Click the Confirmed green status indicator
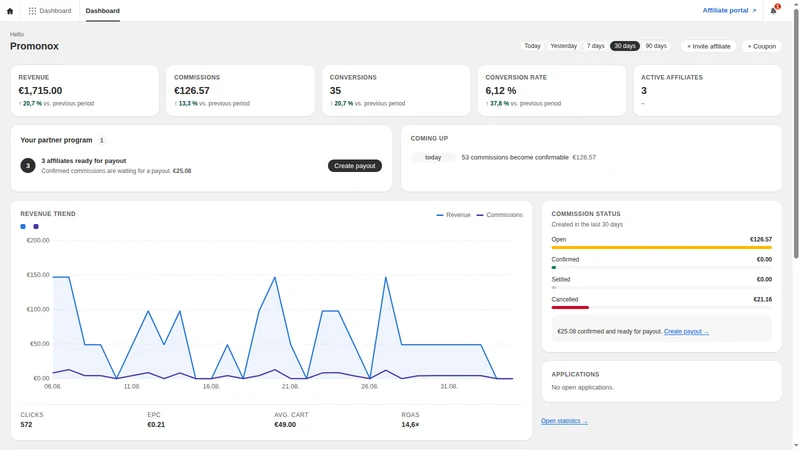This screenshot has height=450, width=800. coord(554,267)
